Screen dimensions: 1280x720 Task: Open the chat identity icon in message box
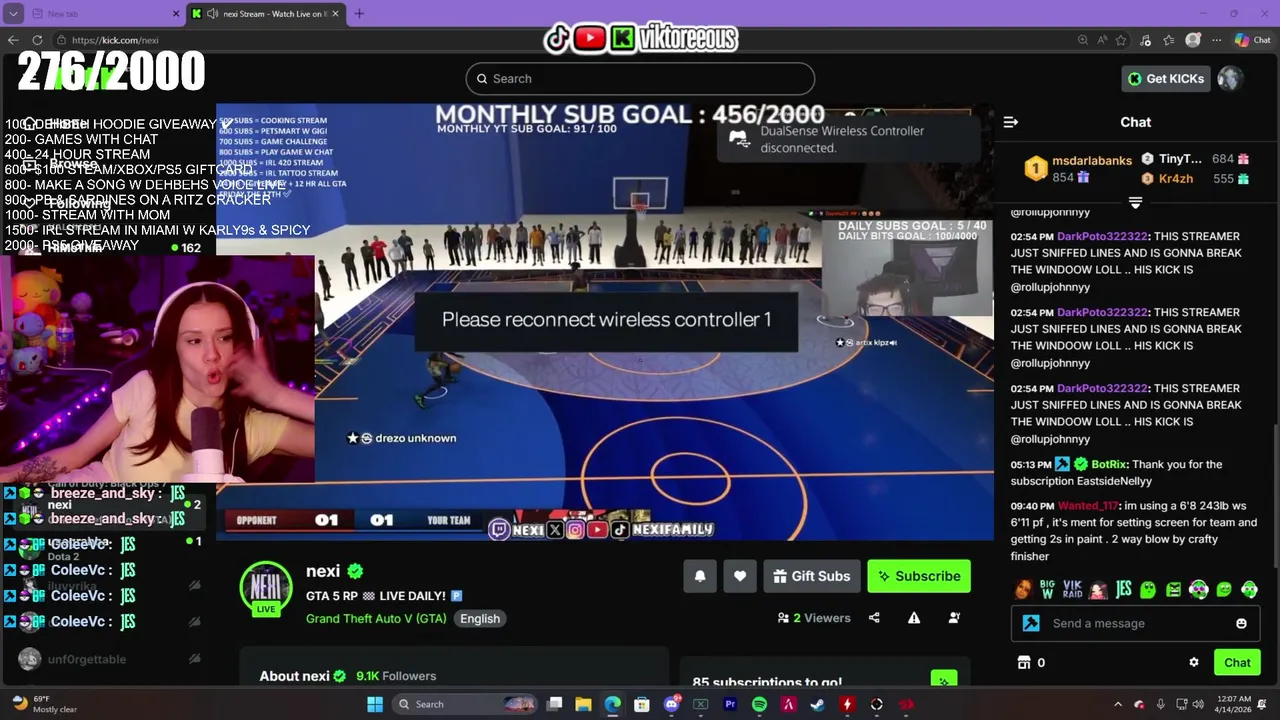coord(1031,623)
